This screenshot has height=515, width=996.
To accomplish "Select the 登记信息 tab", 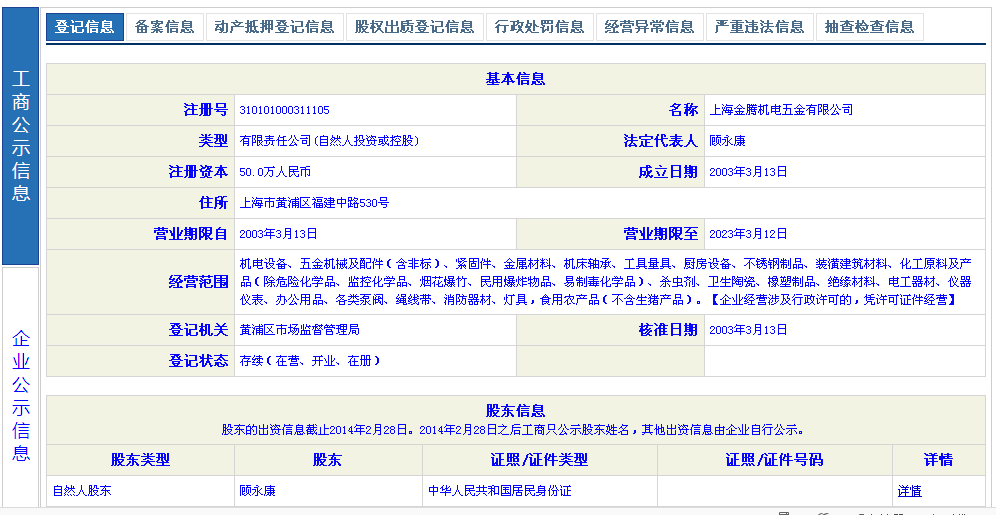I will click(85, 27).
